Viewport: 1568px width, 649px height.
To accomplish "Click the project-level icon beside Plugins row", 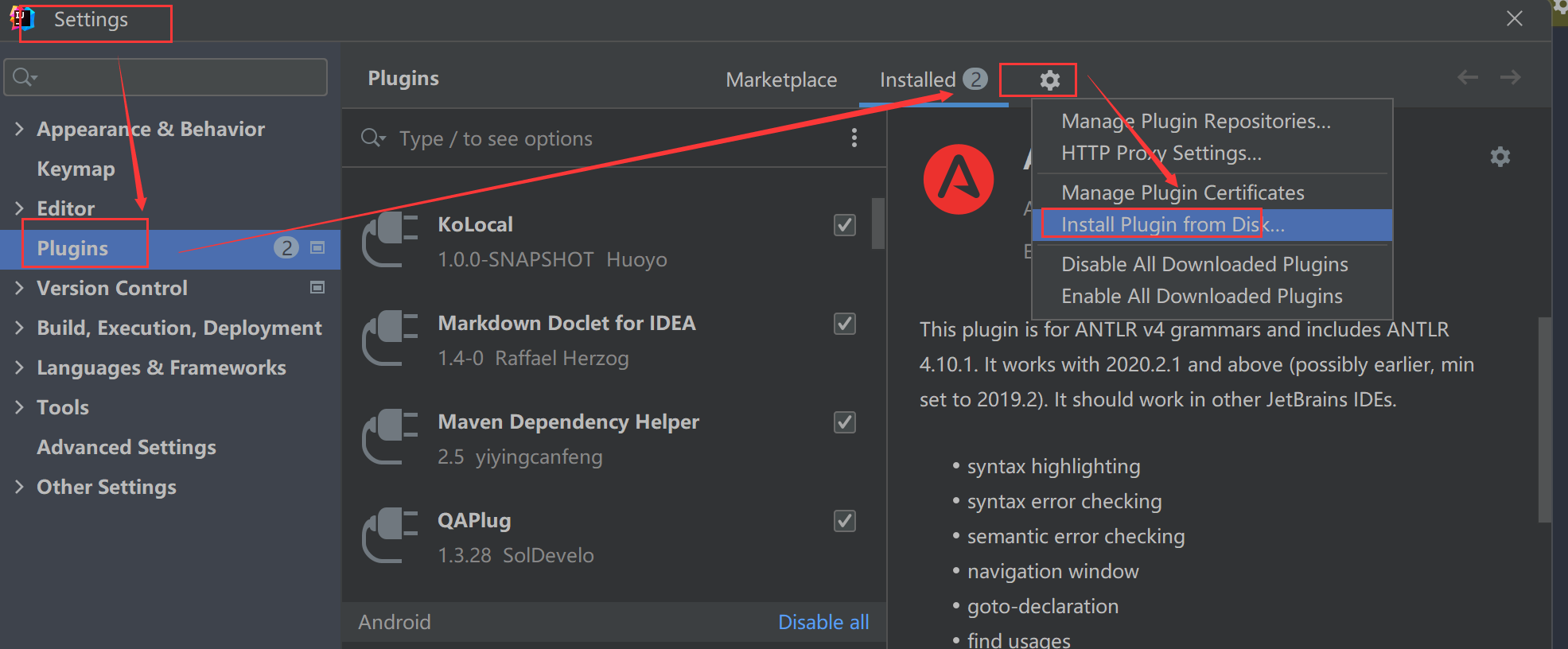I will (317, 248).
